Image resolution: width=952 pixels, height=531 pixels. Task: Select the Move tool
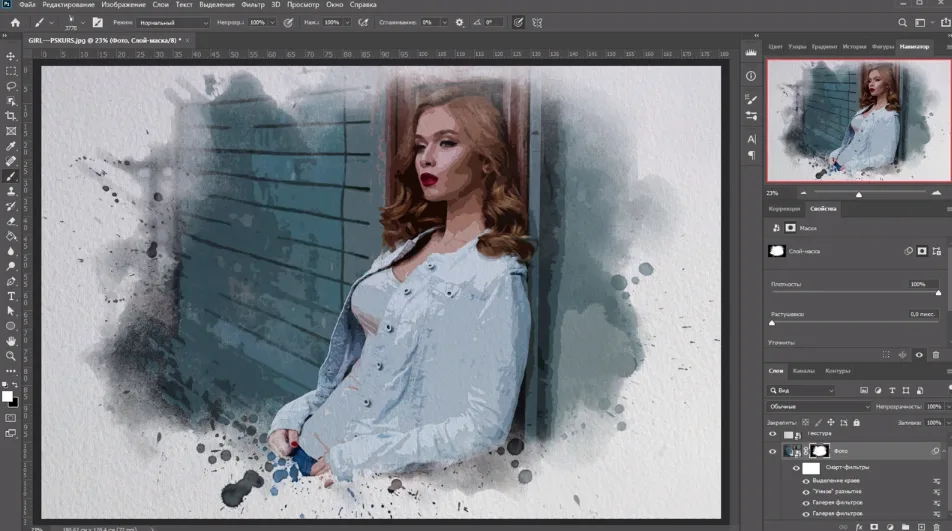coord(11,57)
